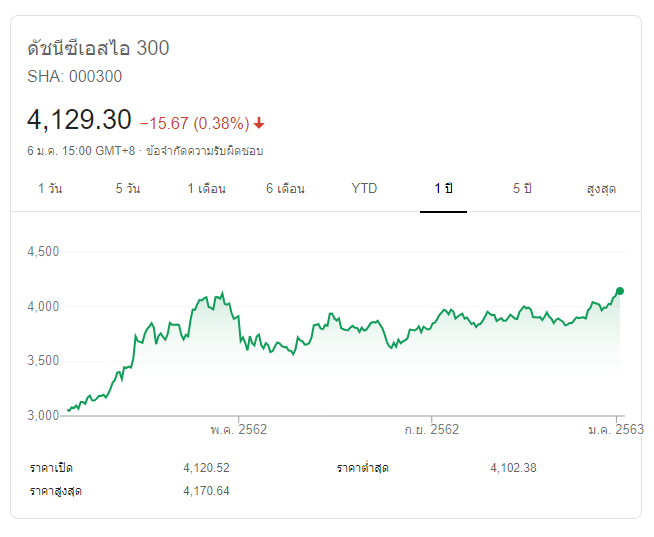Switch to the 5 วัน tab
The height and width of the screenshot is (537, 654).
point(127,189)
